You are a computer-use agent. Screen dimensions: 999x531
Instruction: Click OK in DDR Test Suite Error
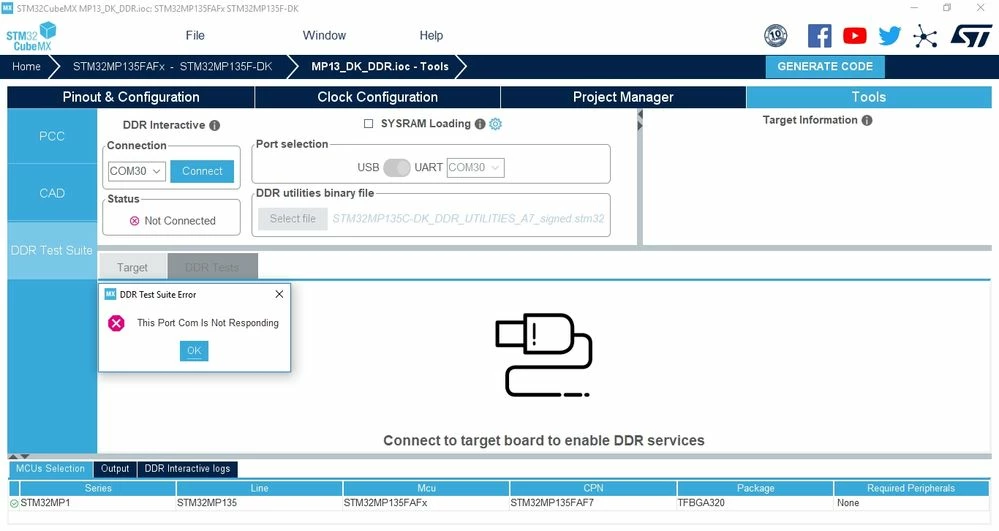click(x=194, y=351)
